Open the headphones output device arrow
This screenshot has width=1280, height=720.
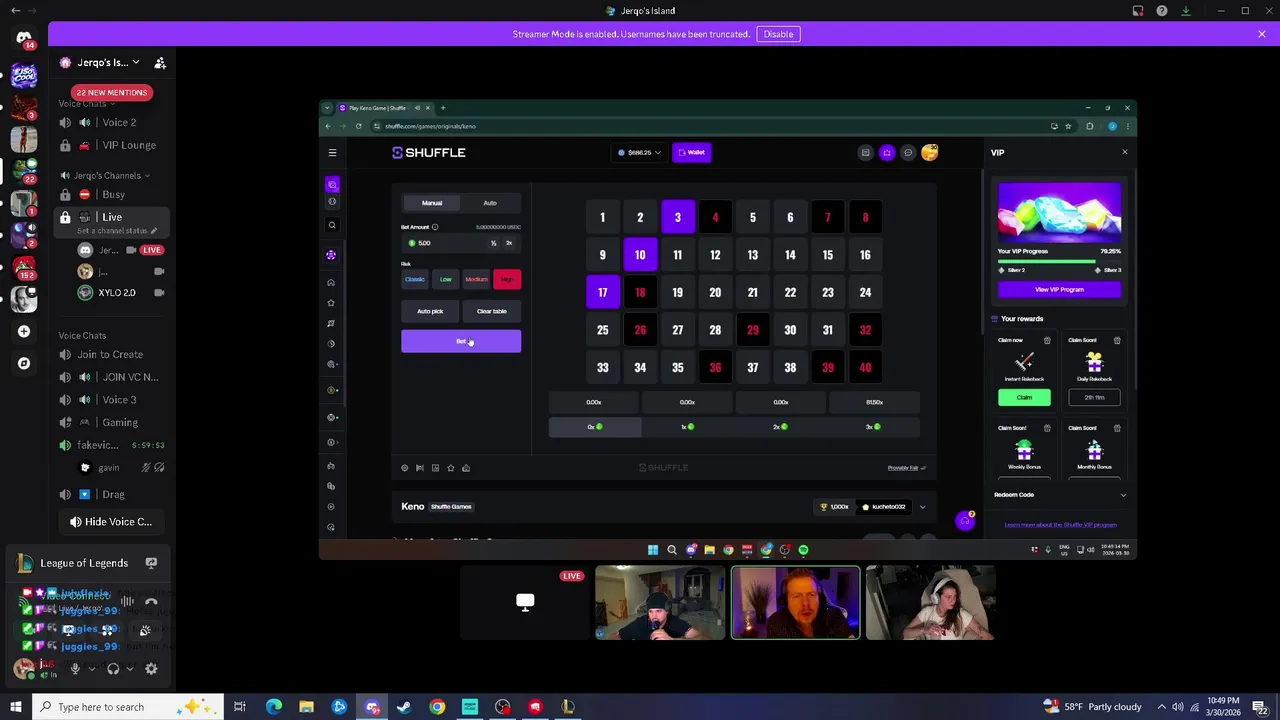130,669
